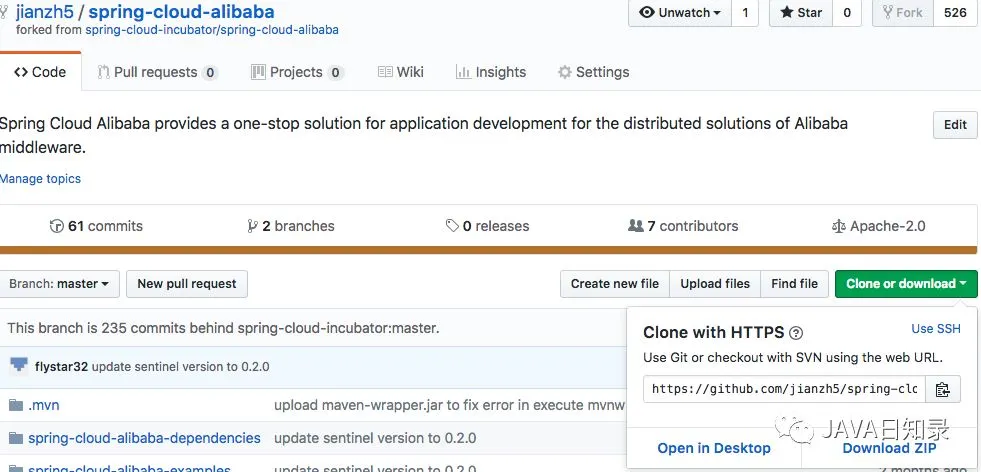
Task: Click the Code tab angle-brackets icon
Action: [21, 72]
